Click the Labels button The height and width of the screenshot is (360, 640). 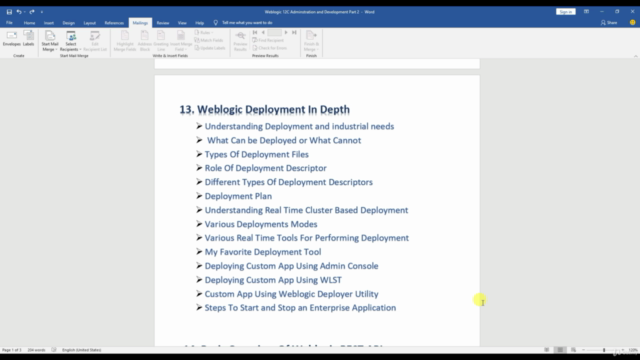click(x=29, y=38)
